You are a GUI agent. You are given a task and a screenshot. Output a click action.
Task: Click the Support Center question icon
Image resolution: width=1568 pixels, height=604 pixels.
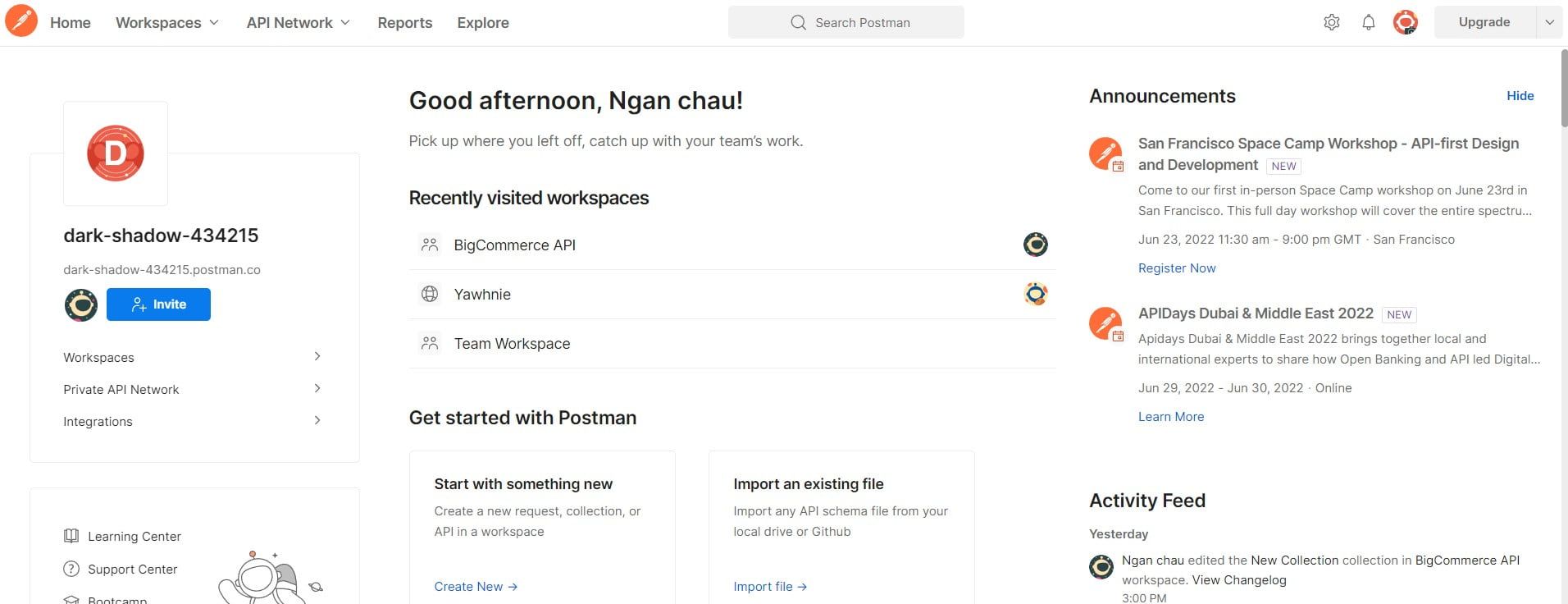coord(71,569)
